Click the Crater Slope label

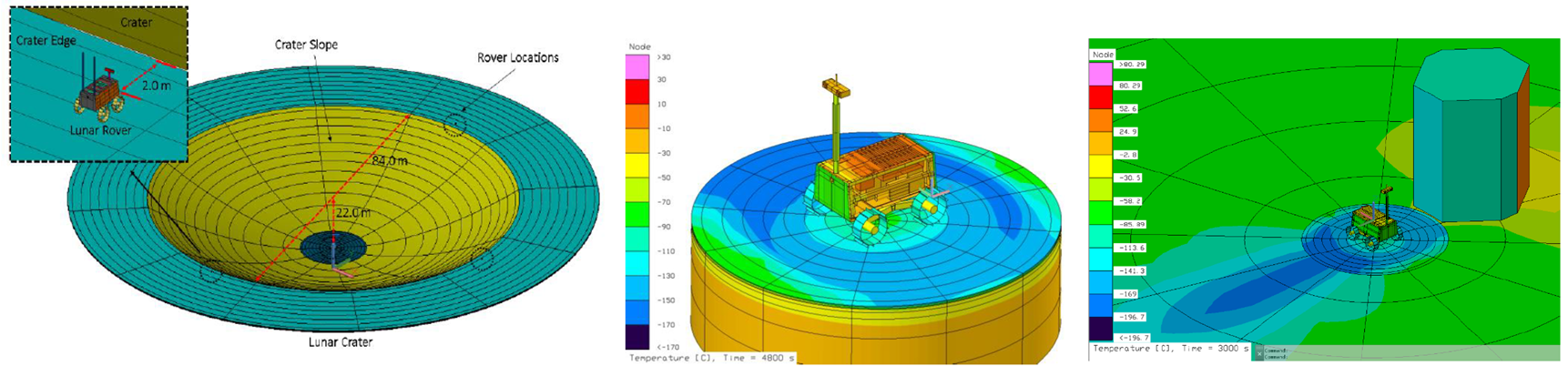tap(306, 45)
